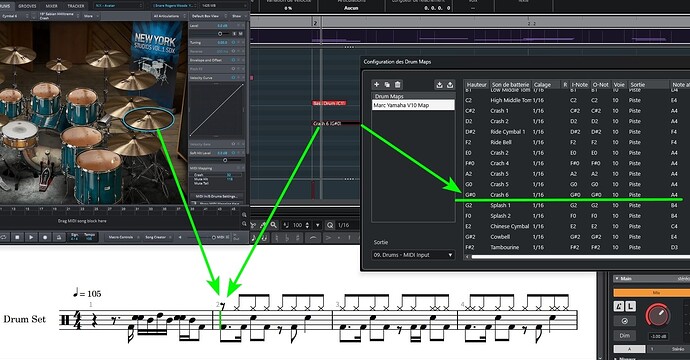
Task: Toggle the M mute button under Level
Action: point(241,34)
